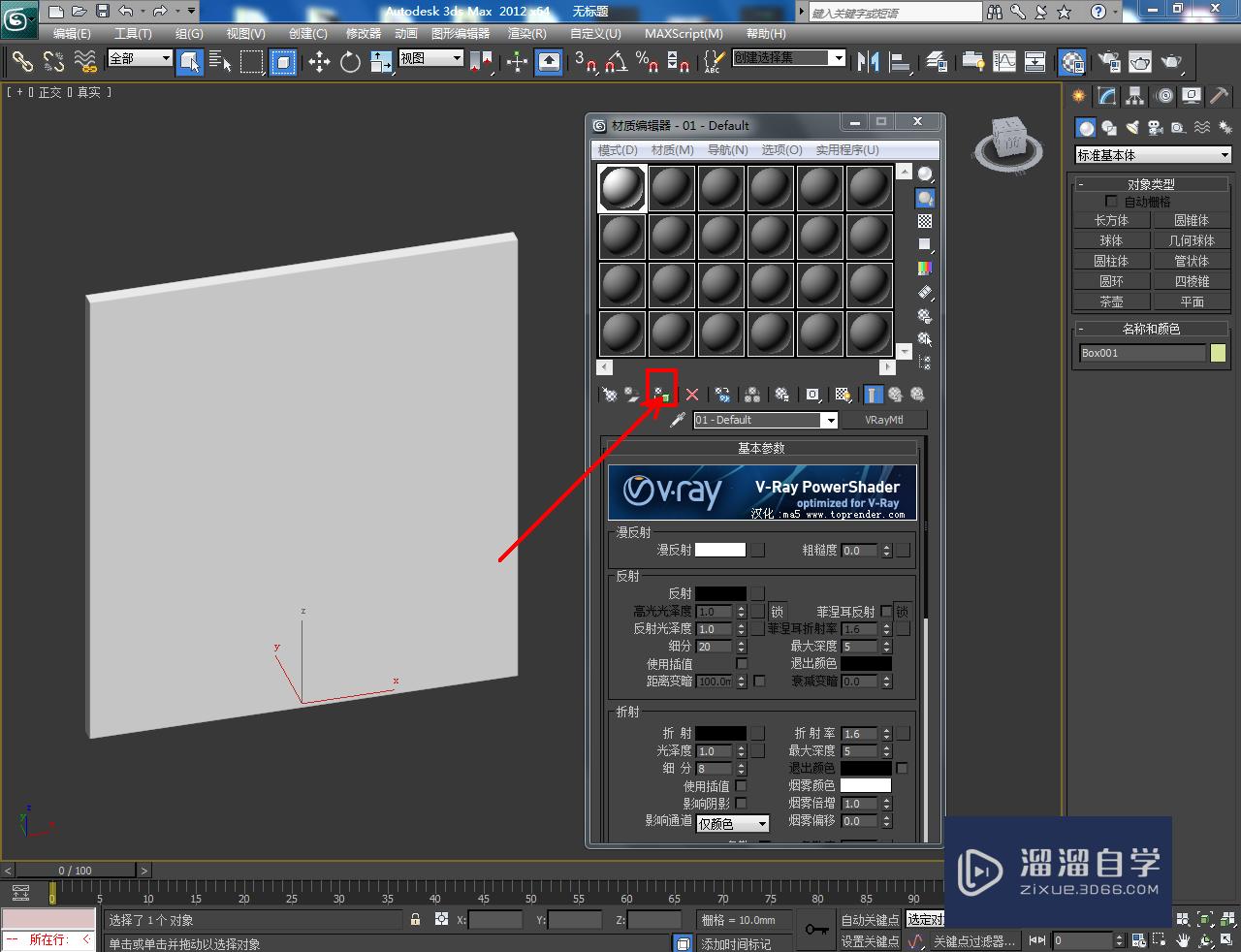The image size is (1241, 952).
Task: Toggle the 锁 button beside 高光光泽度
Action: [777, 612]
